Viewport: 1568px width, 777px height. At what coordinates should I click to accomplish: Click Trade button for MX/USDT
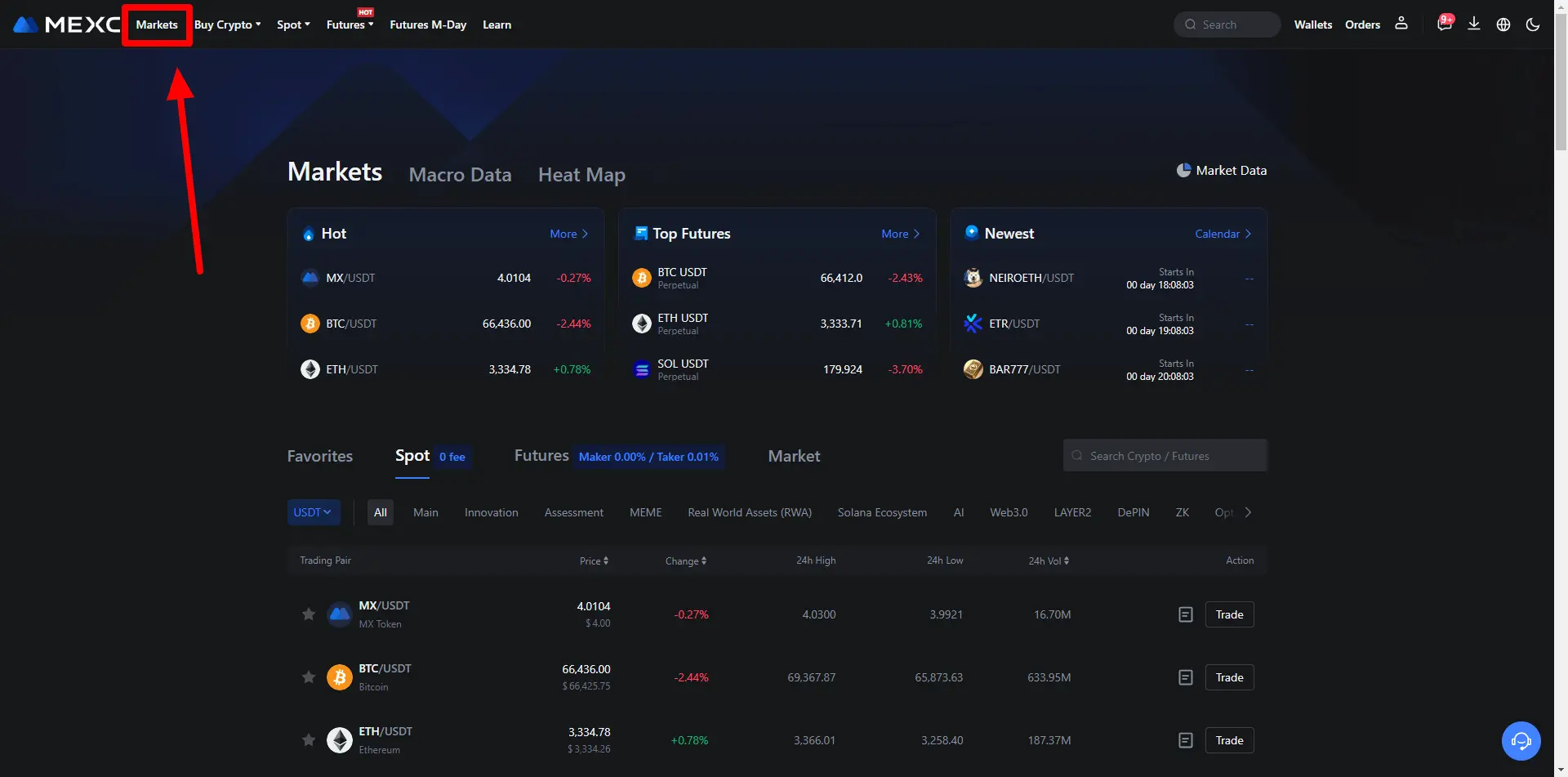(1229, 614)
